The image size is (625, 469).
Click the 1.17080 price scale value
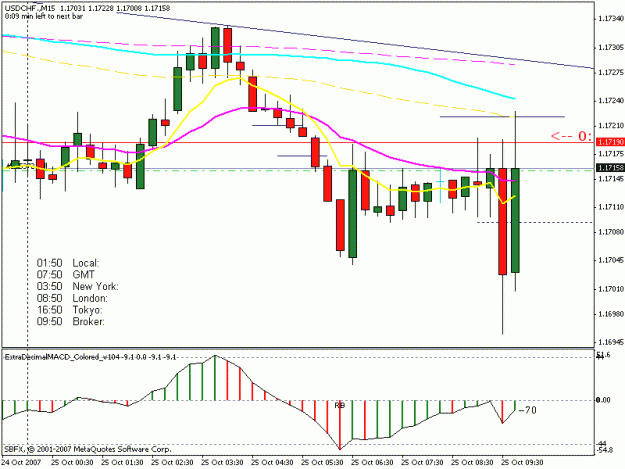coord(611,232)
